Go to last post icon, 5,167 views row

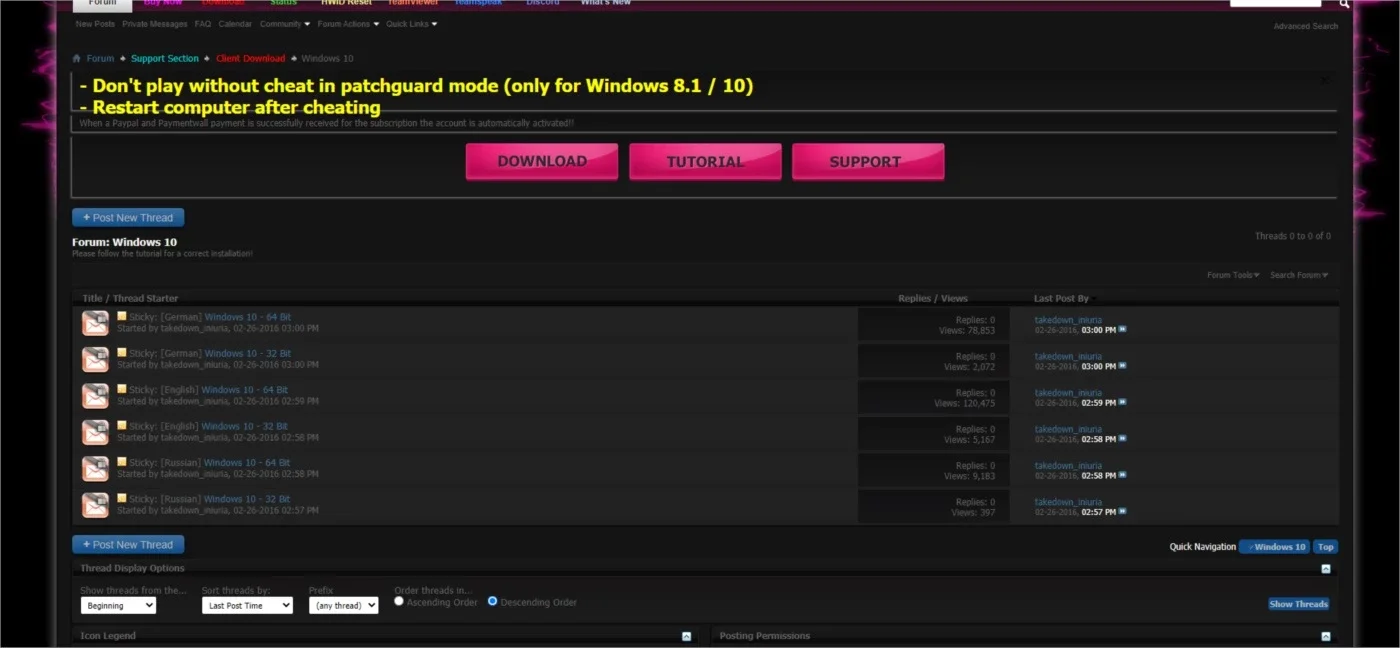click(x=1122, y=439)
